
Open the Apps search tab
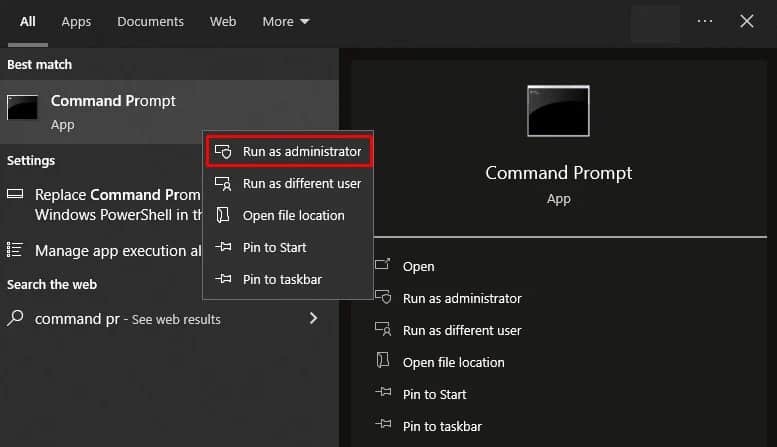[76, 22]
